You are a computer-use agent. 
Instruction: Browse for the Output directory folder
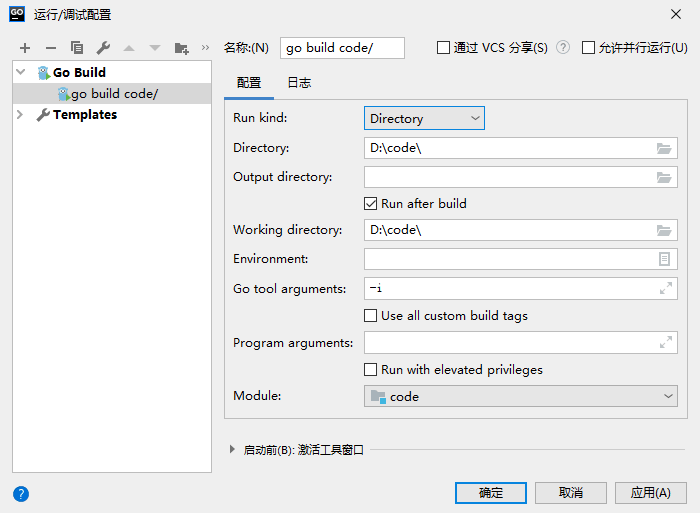[664, 177]
